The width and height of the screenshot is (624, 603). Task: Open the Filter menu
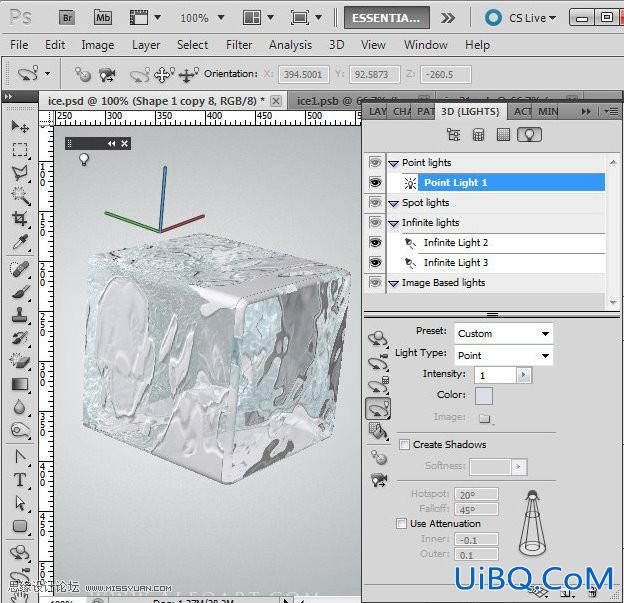(239, 45)
